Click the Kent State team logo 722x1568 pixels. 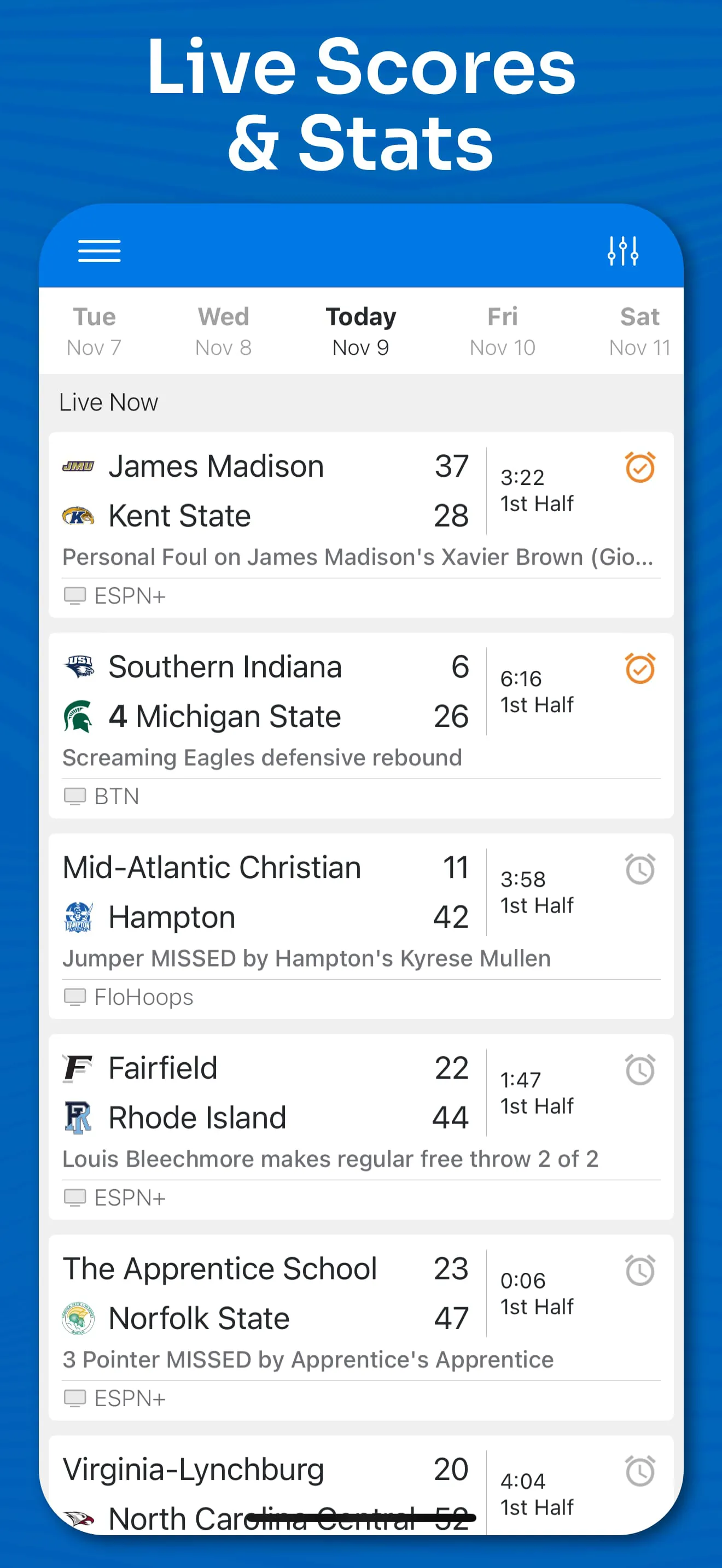point(78,516)
